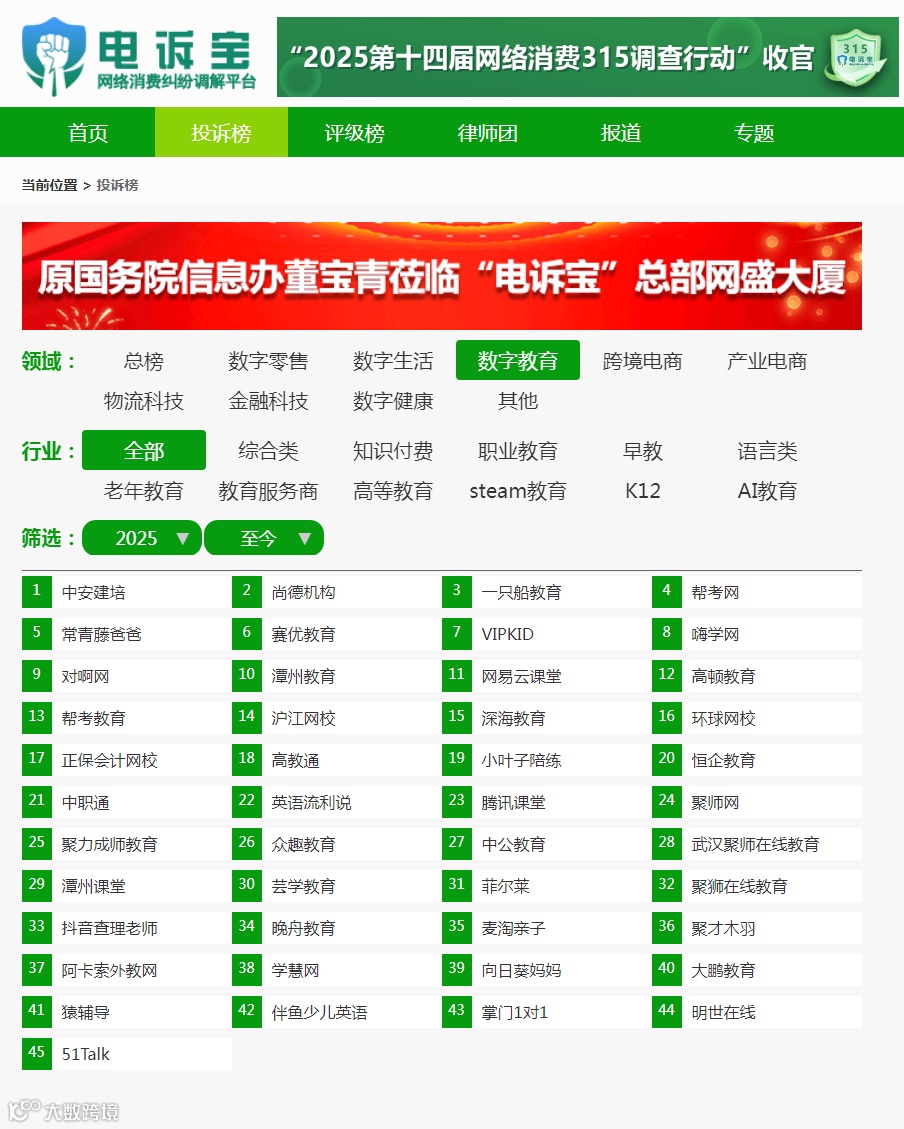Open rank 44 entry 明世在线

[757, 1012]
